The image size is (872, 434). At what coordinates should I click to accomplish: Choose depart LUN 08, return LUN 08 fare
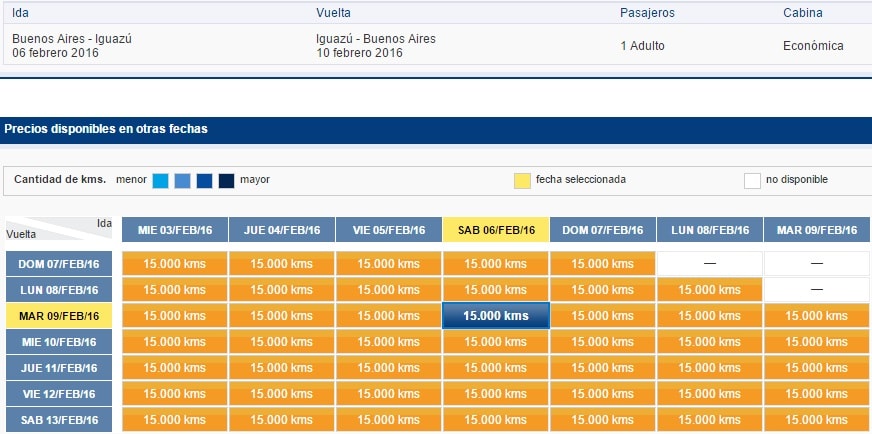710,290
